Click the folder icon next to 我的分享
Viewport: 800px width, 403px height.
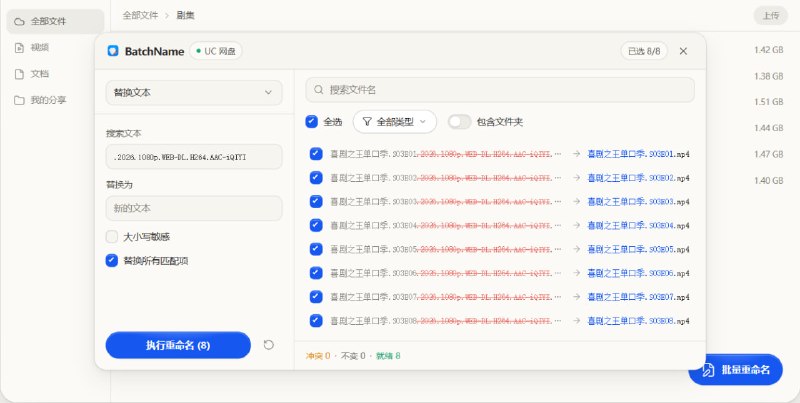click(x=19, y=100)
